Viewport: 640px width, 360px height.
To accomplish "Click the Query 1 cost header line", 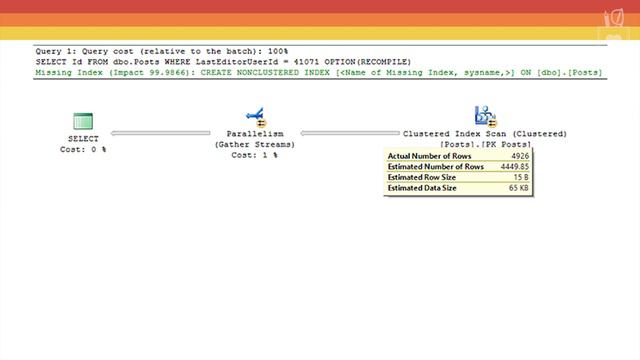I will tap(162, 51).
